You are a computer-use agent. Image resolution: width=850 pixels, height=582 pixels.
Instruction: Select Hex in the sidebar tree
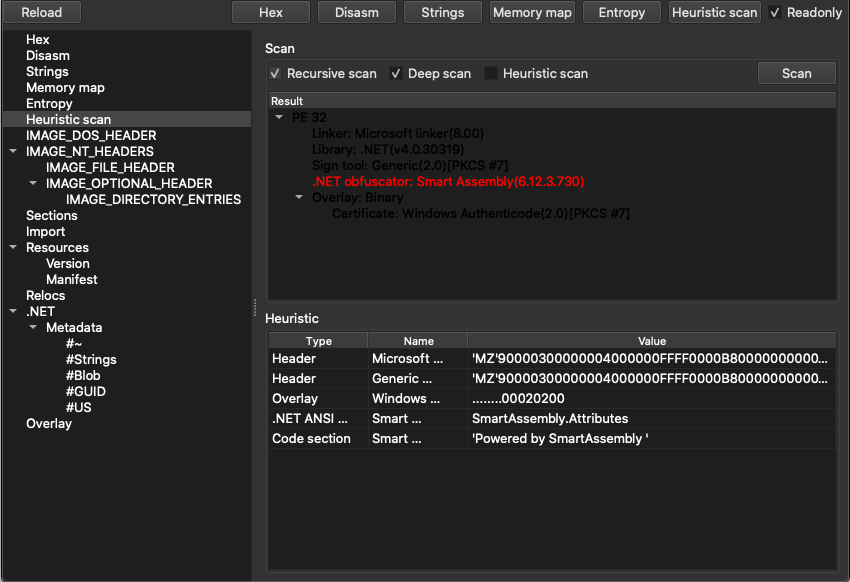(37, 40)
